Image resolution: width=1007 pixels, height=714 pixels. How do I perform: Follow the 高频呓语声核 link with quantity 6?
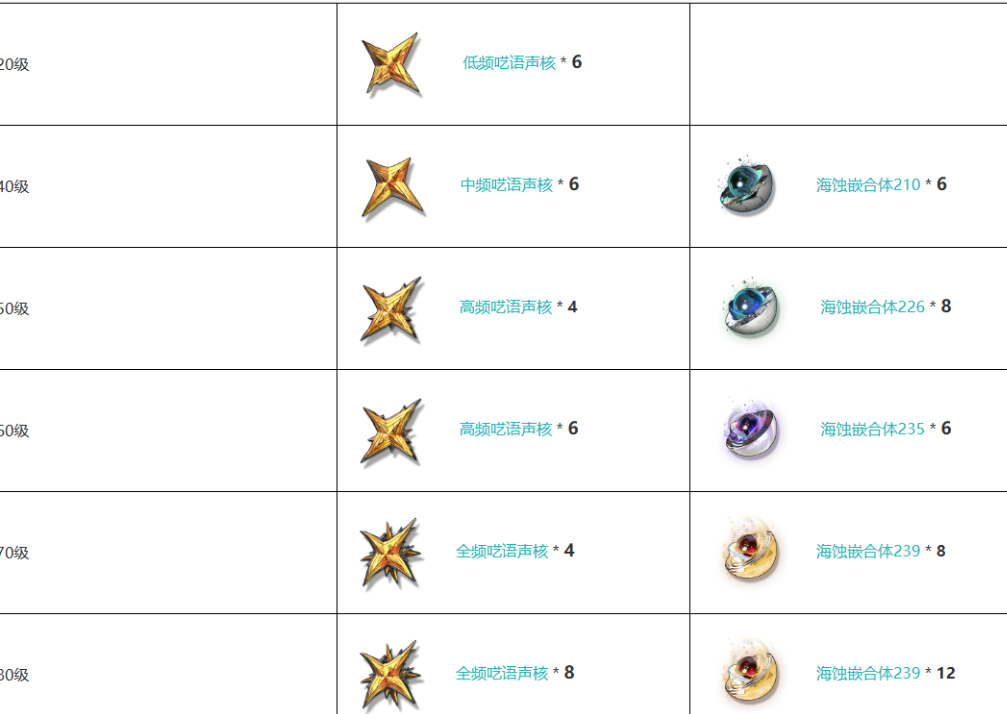tap(505, 429)
